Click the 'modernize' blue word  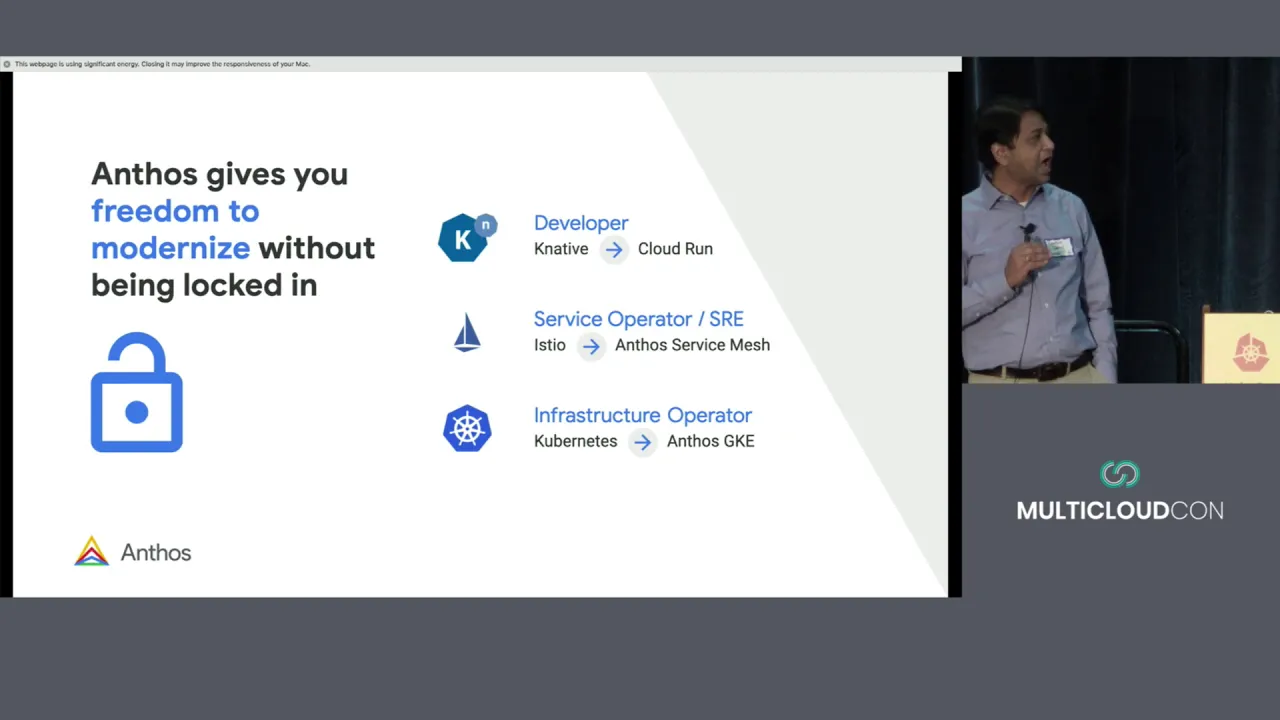coord(171,248)
